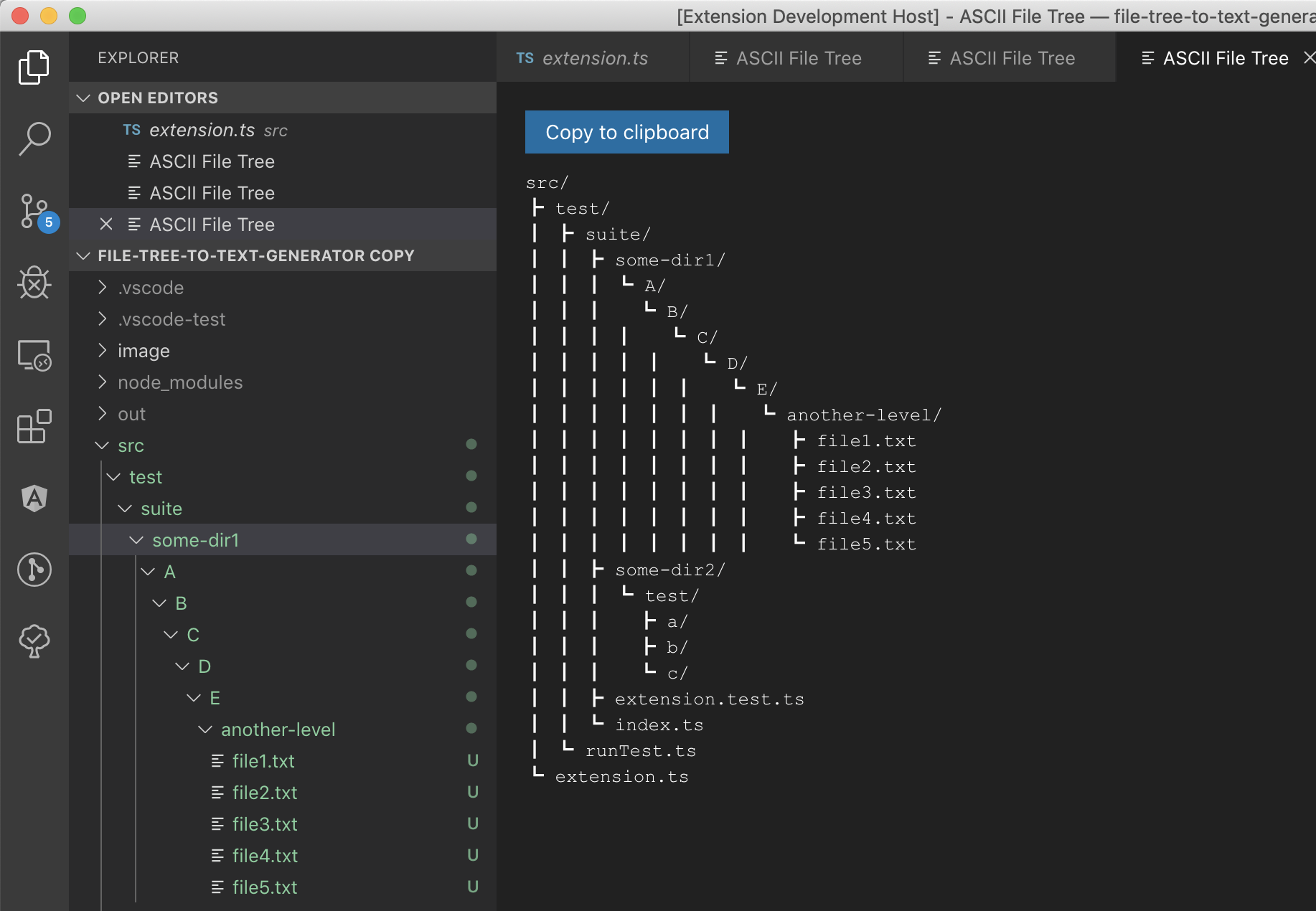Click 'another-level/' in the ASCII tree output
Screen dimensions: 1316x911
tap(864, 415)
